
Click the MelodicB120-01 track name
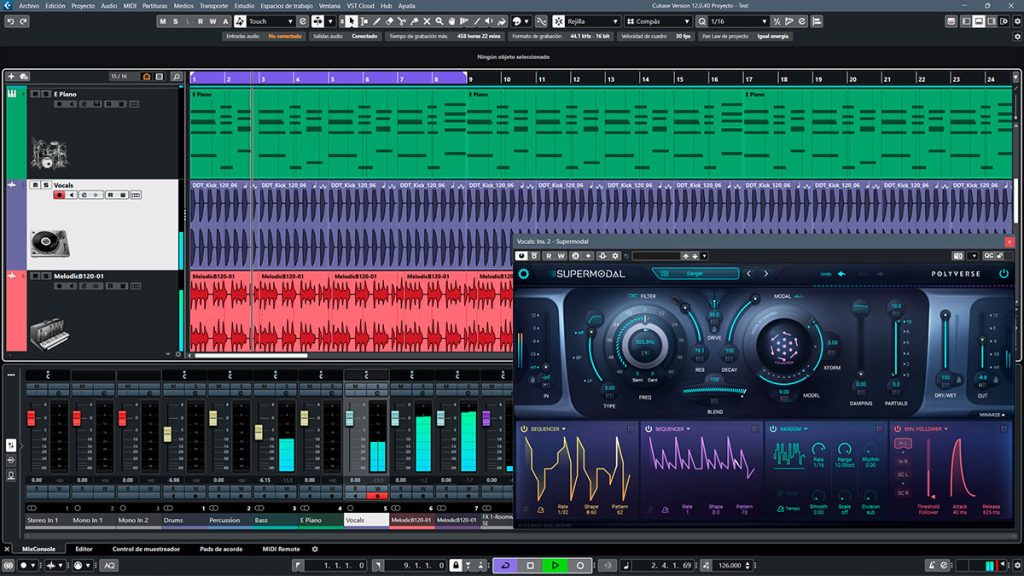[x=79, y=276]
